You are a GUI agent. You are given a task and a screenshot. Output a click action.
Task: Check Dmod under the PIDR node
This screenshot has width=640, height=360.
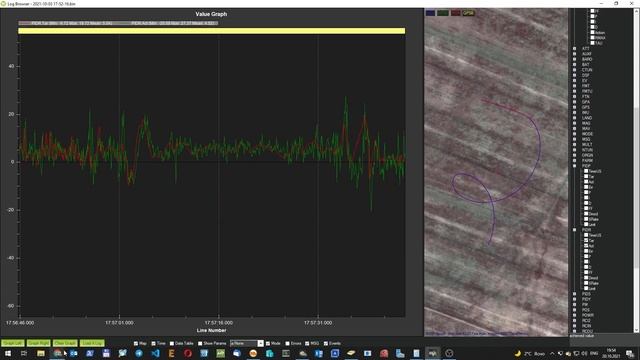(x=586, y=278)
